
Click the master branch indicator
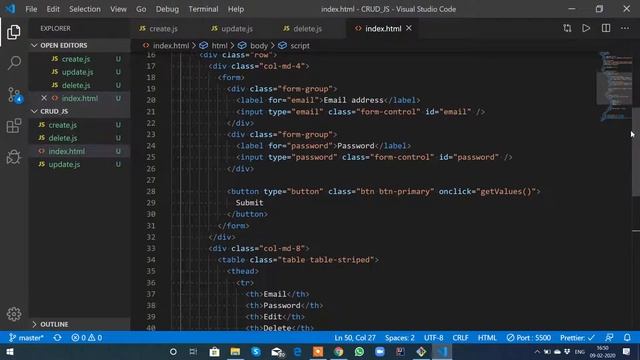pyautogui.click(x=26, y=338)
